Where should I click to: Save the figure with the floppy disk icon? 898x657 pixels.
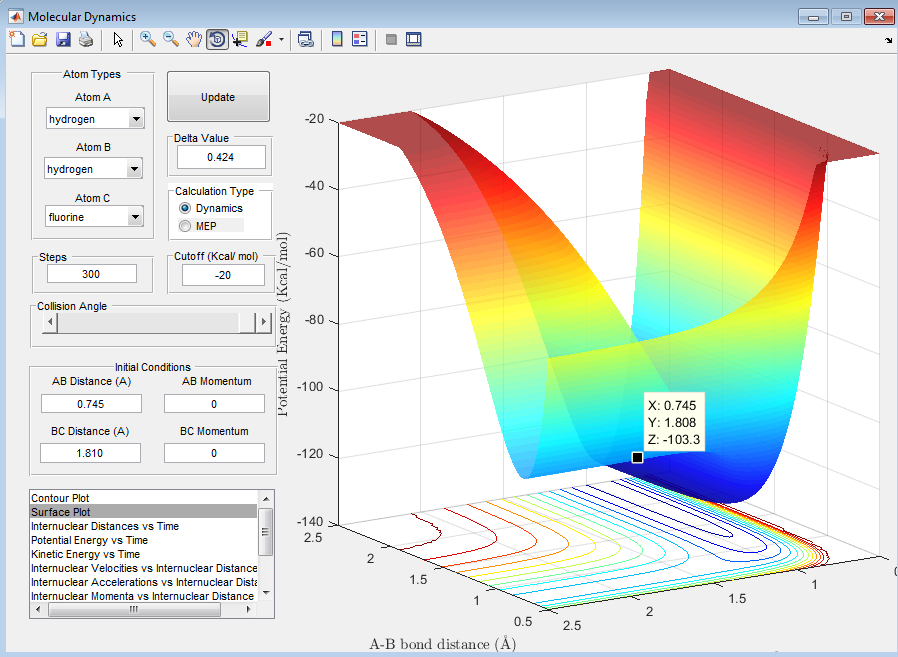tap(62, 39)
